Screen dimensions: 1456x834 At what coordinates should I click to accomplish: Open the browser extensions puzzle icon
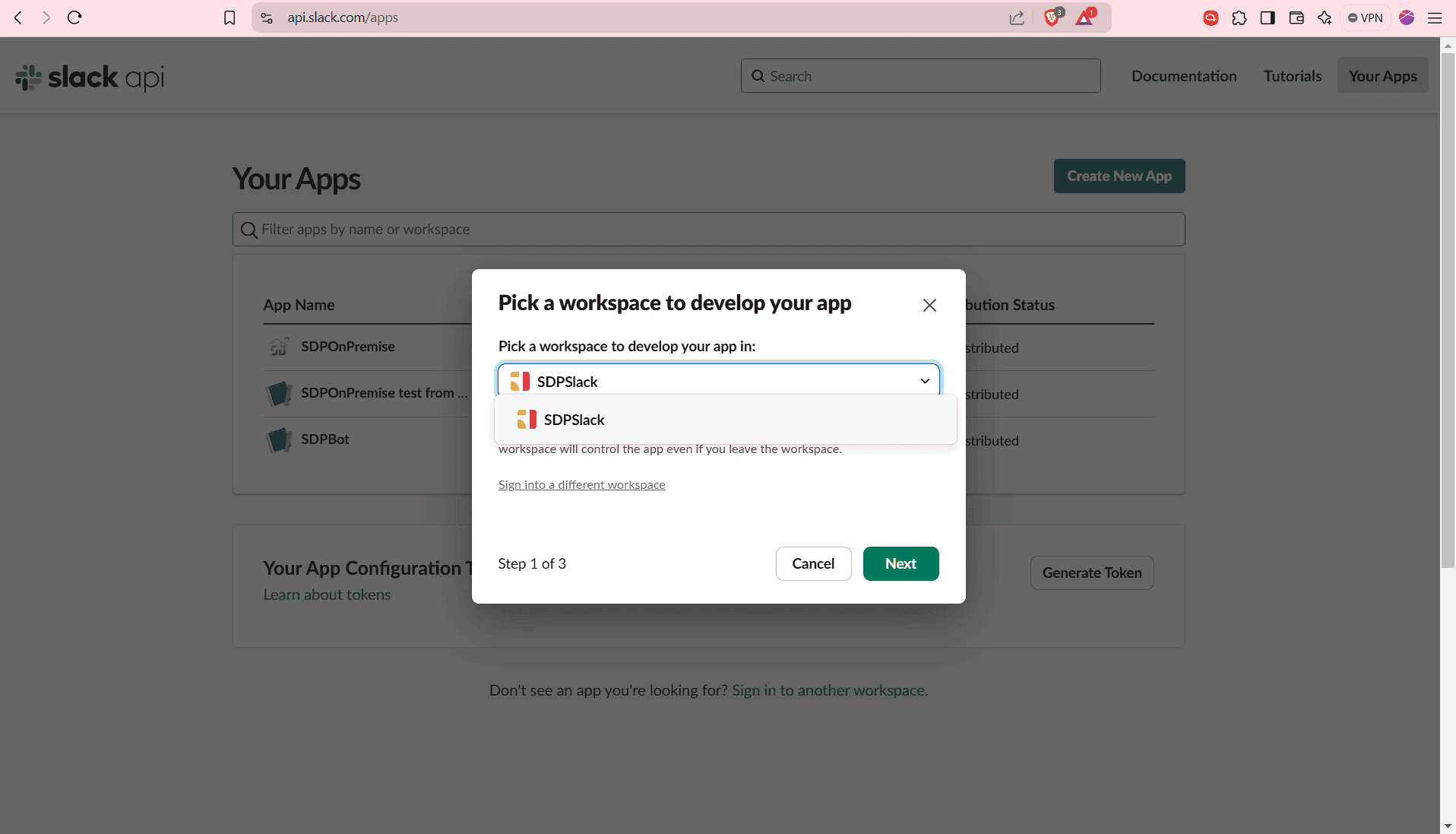pyautogui.click(x=1239, y=17)
